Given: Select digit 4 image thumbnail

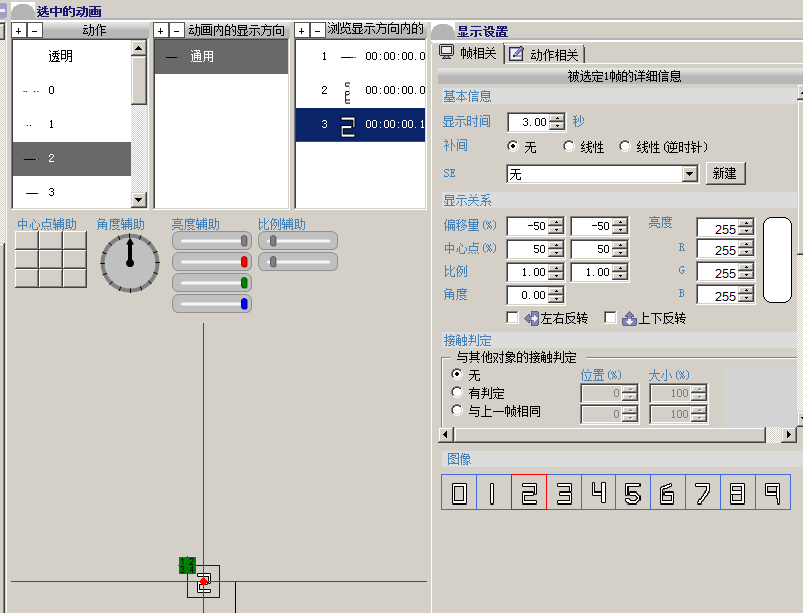Looking at the screenshot, I should coord(599,492).
